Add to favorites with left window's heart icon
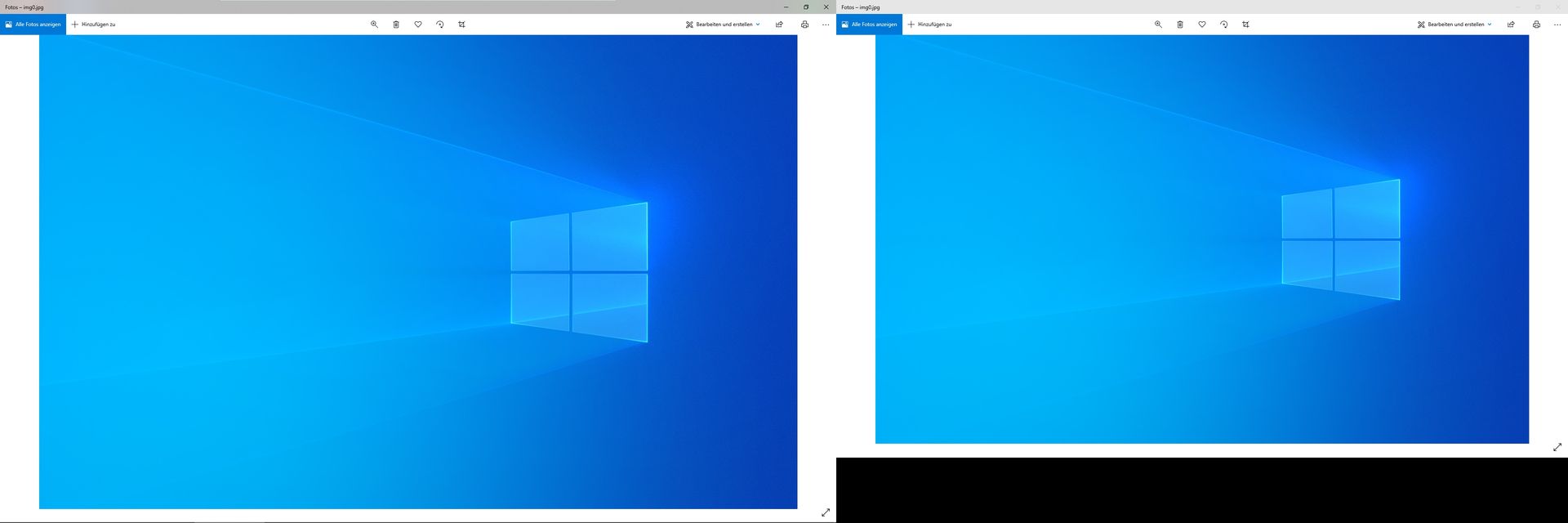Screen dimensions: 1568x523 [x=418, y=25]
